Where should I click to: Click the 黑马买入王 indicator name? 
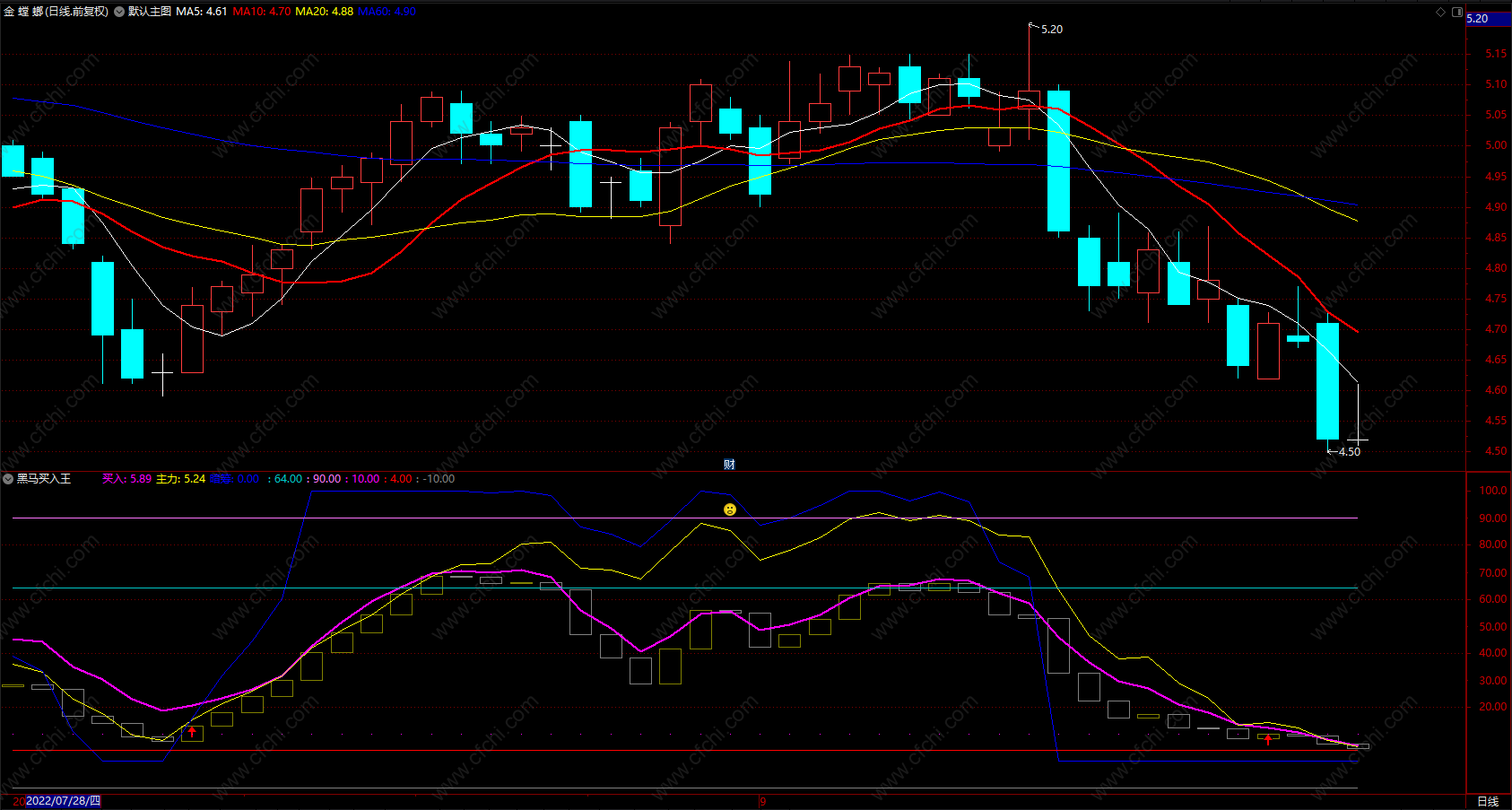[x=44, y=479]
